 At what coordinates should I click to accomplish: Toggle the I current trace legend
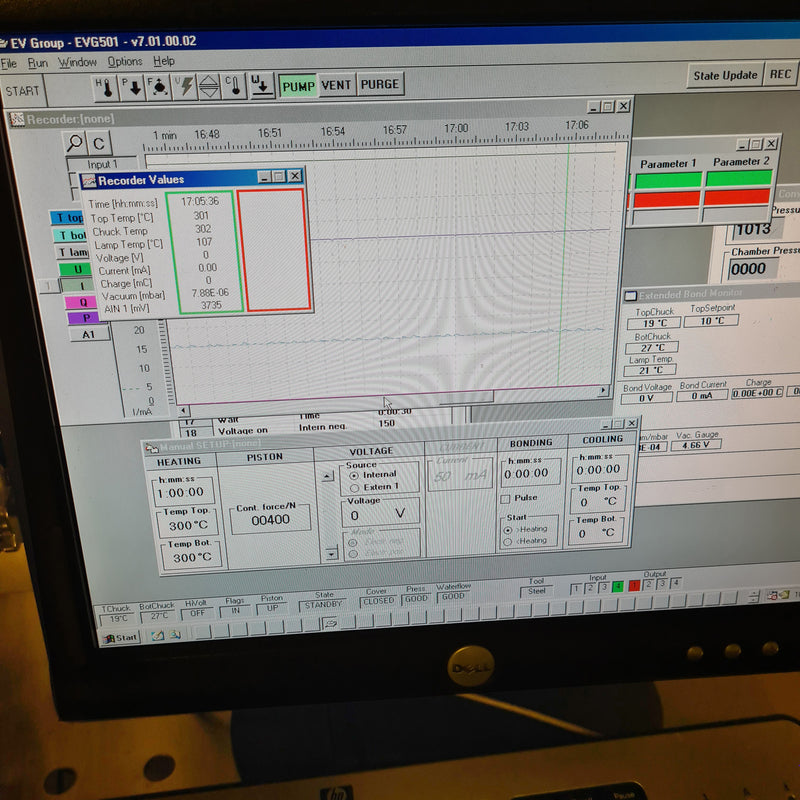click(x=78, y=286)
